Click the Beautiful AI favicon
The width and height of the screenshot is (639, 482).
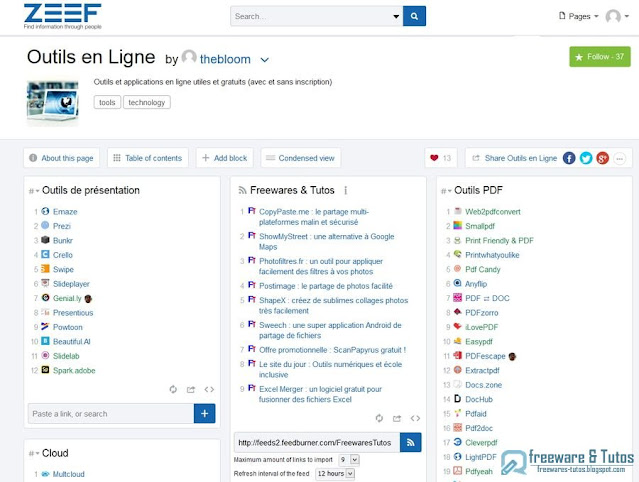pos(45,341)
